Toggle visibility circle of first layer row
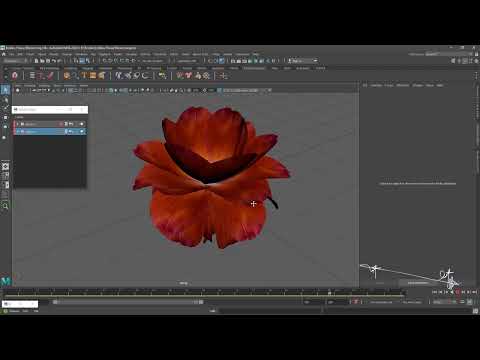The width and height of the screenshot is (480, 360). 82,124
